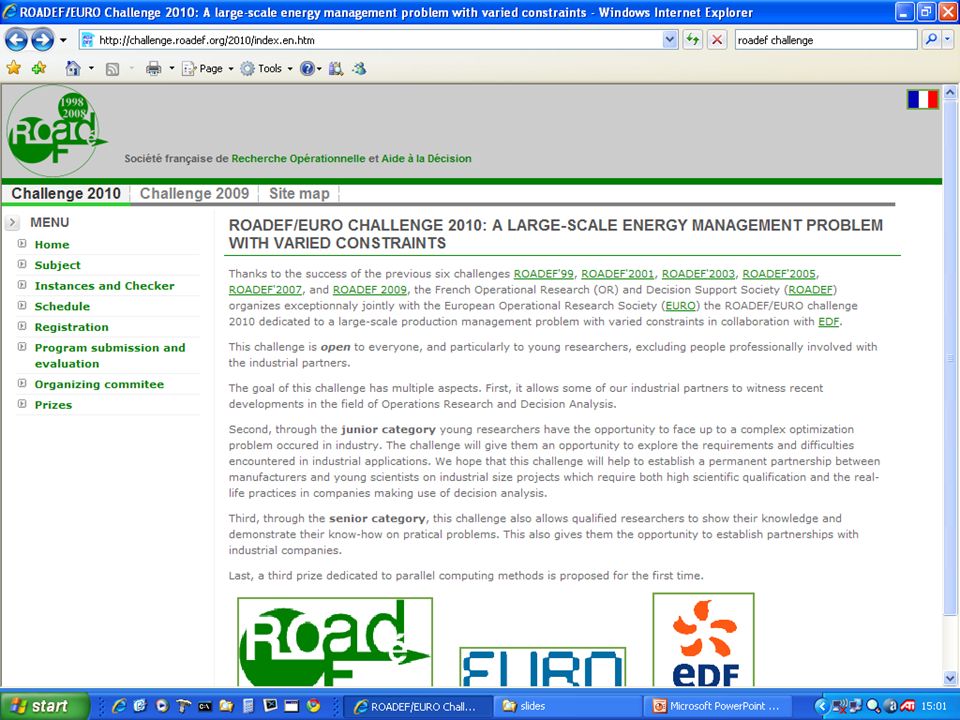Open the Organizing commitee link
960x720 pixels.
(99, 384)
